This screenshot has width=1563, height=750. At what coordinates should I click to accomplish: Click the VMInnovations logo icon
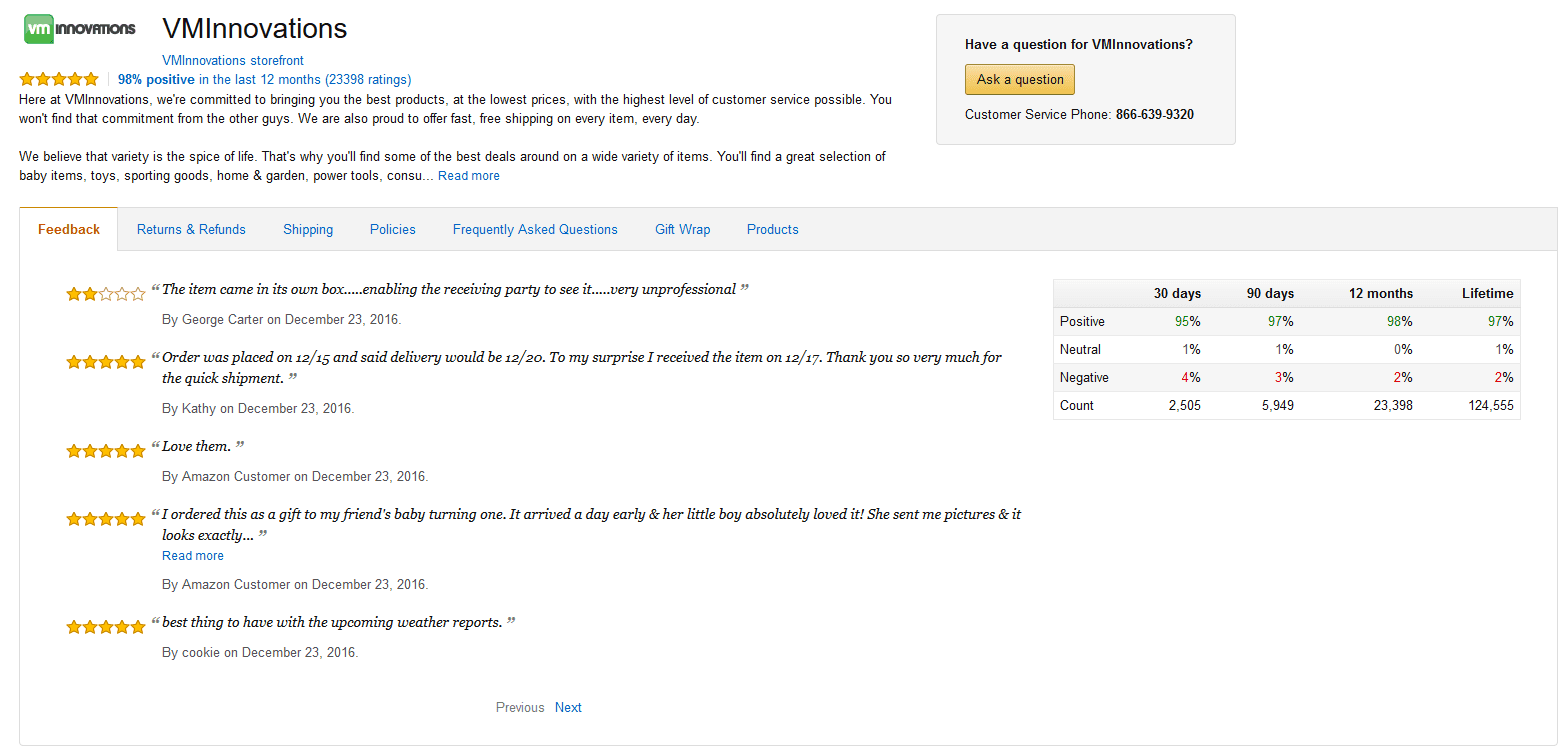click(x=38, y=29)
